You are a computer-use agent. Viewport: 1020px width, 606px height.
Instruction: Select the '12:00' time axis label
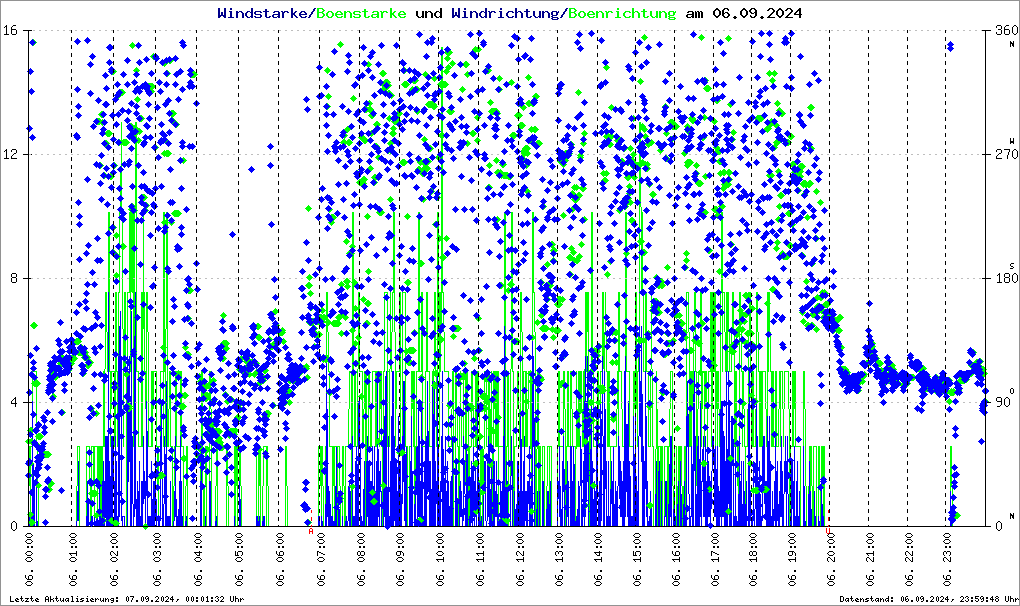point(520,549)
